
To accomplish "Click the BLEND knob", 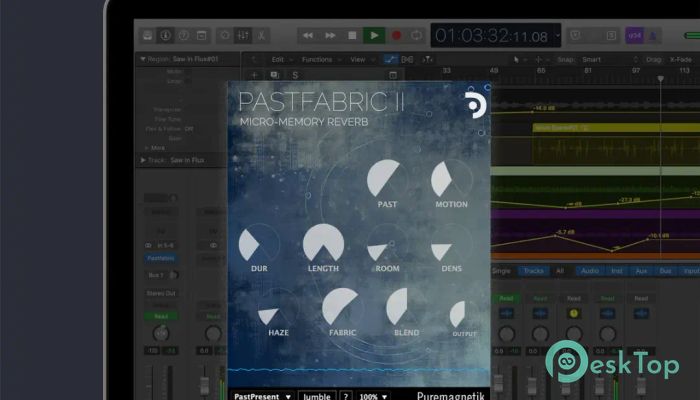I will click(406, 308).
